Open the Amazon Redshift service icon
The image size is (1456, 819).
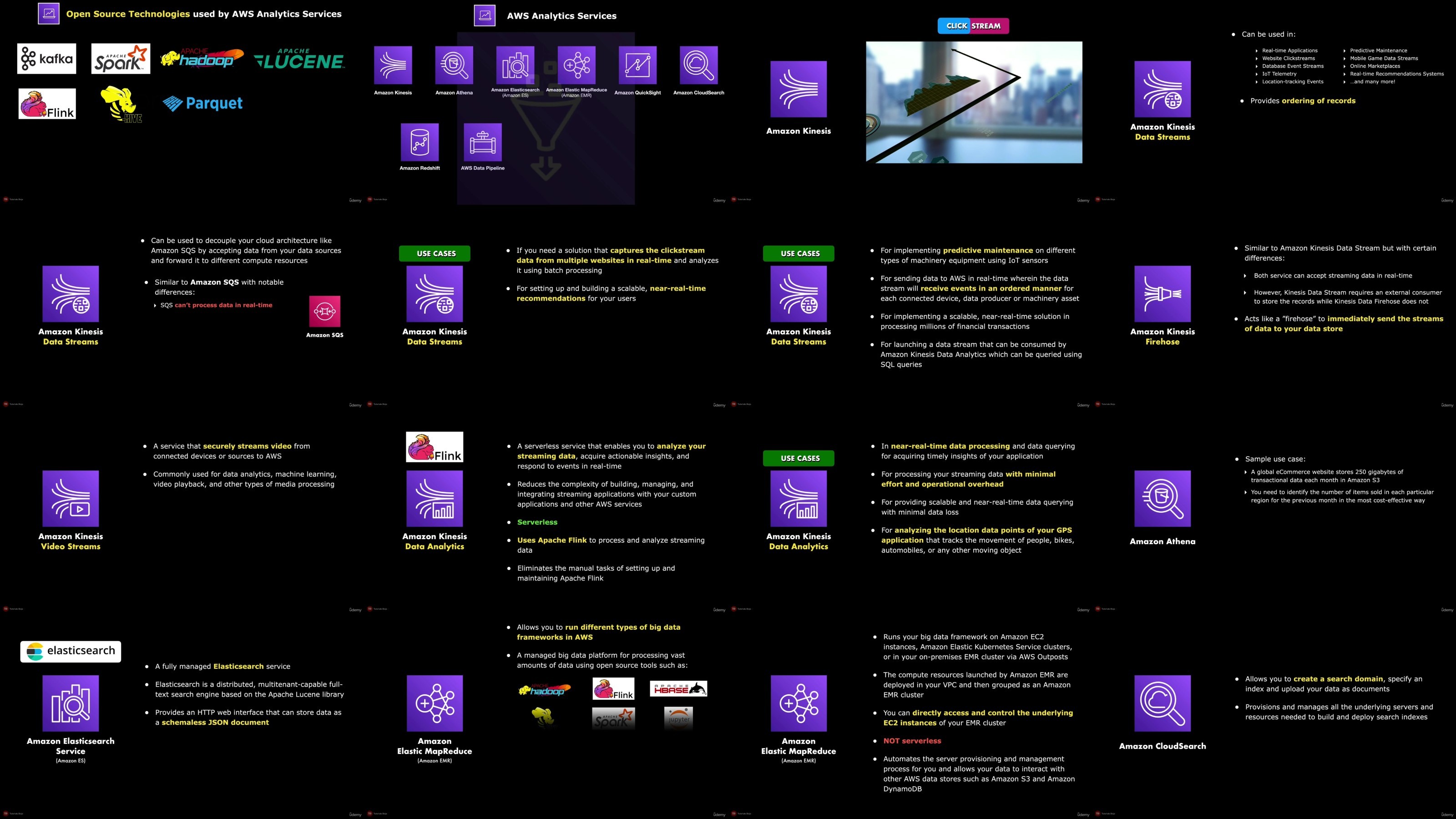(420, 142)
